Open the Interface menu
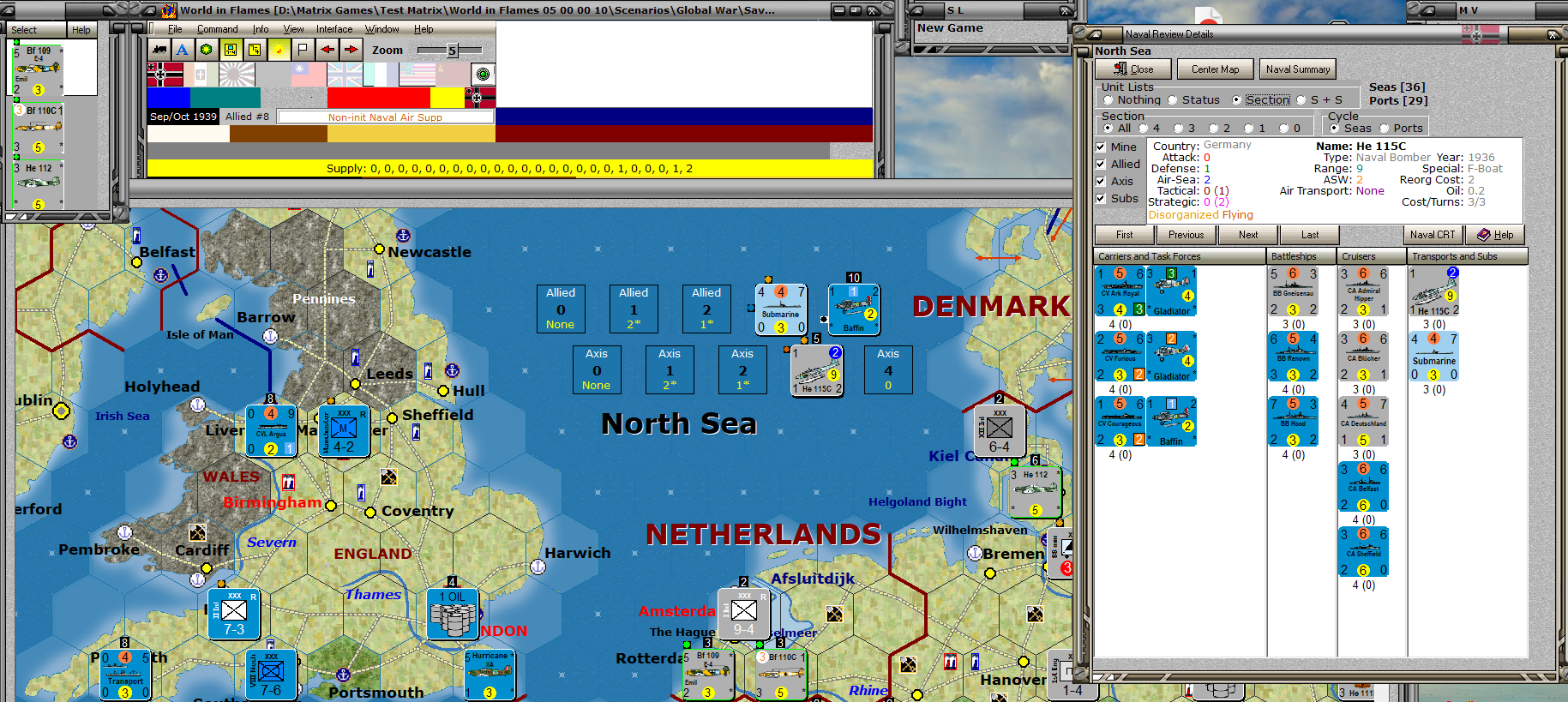The height and width of the screenshot is (702, 1568). pos(334,29)
